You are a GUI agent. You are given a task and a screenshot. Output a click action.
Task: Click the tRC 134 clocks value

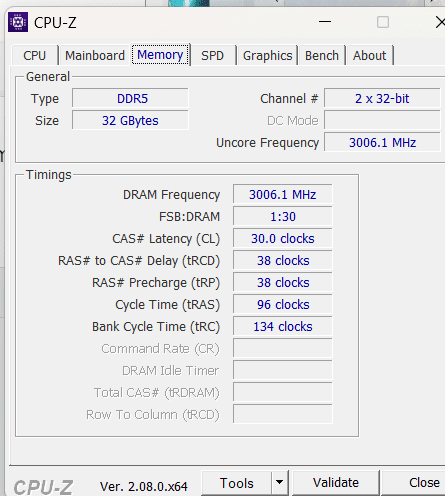point(283,327)
